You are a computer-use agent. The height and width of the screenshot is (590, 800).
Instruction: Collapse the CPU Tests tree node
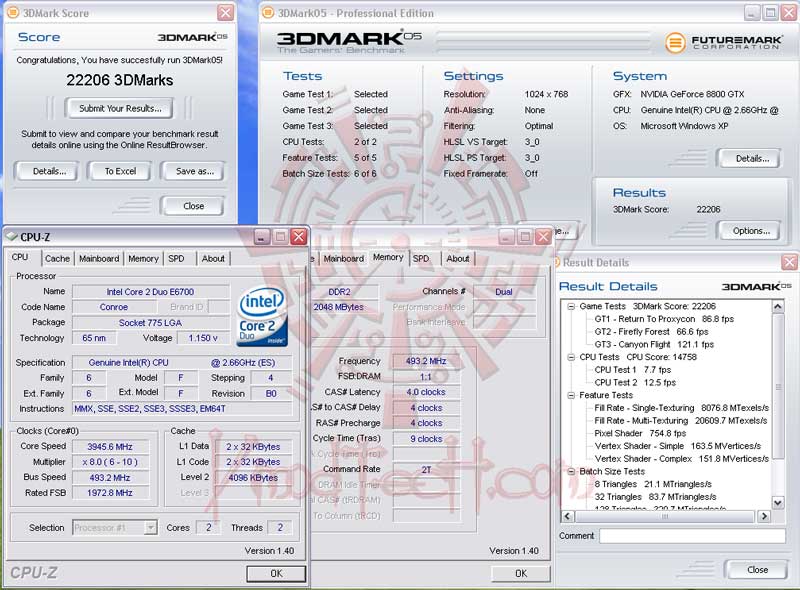[571, 357]
